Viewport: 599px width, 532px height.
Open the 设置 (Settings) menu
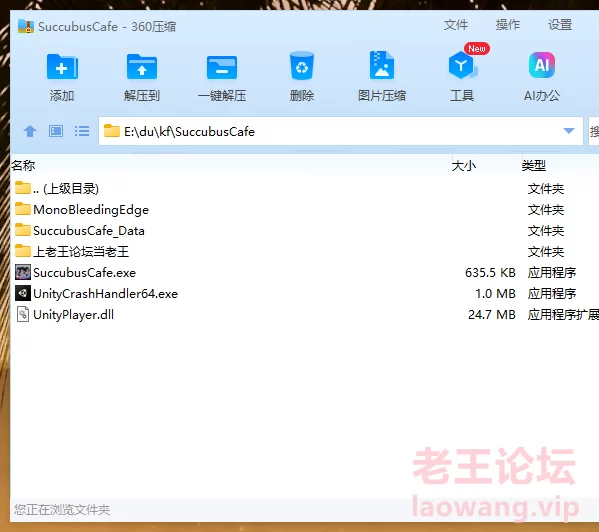pos(560,25)
